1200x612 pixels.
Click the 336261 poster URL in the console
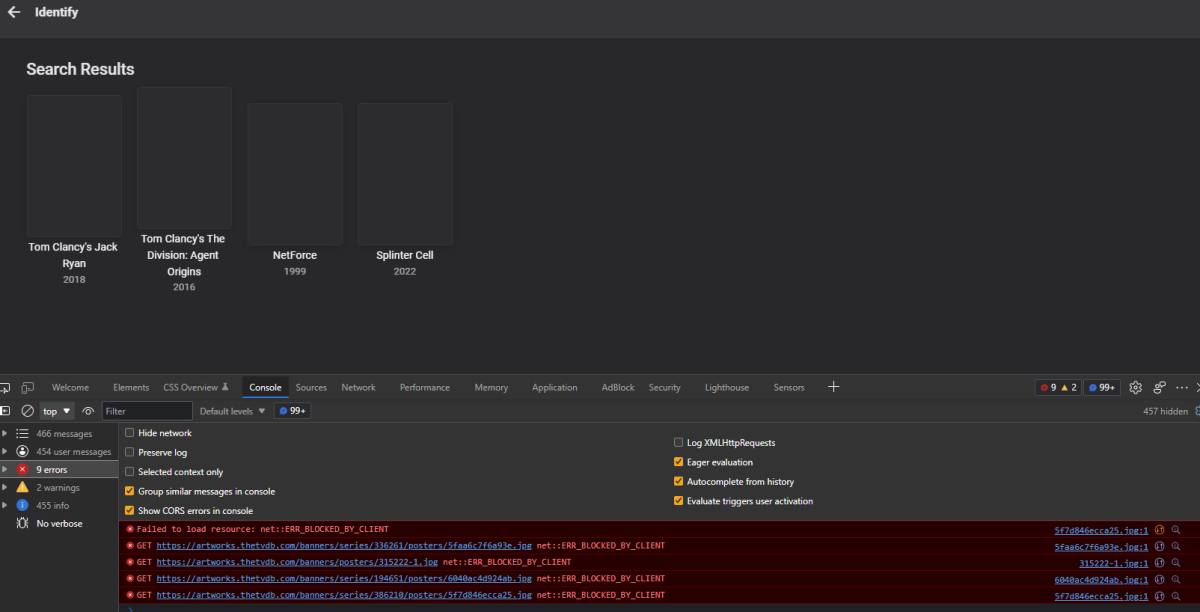[344, 546]
